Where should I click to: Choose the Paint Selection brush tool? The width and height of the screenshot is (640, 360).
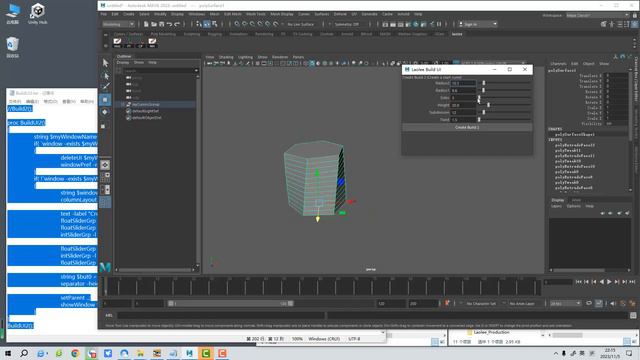tap(105, 87)
